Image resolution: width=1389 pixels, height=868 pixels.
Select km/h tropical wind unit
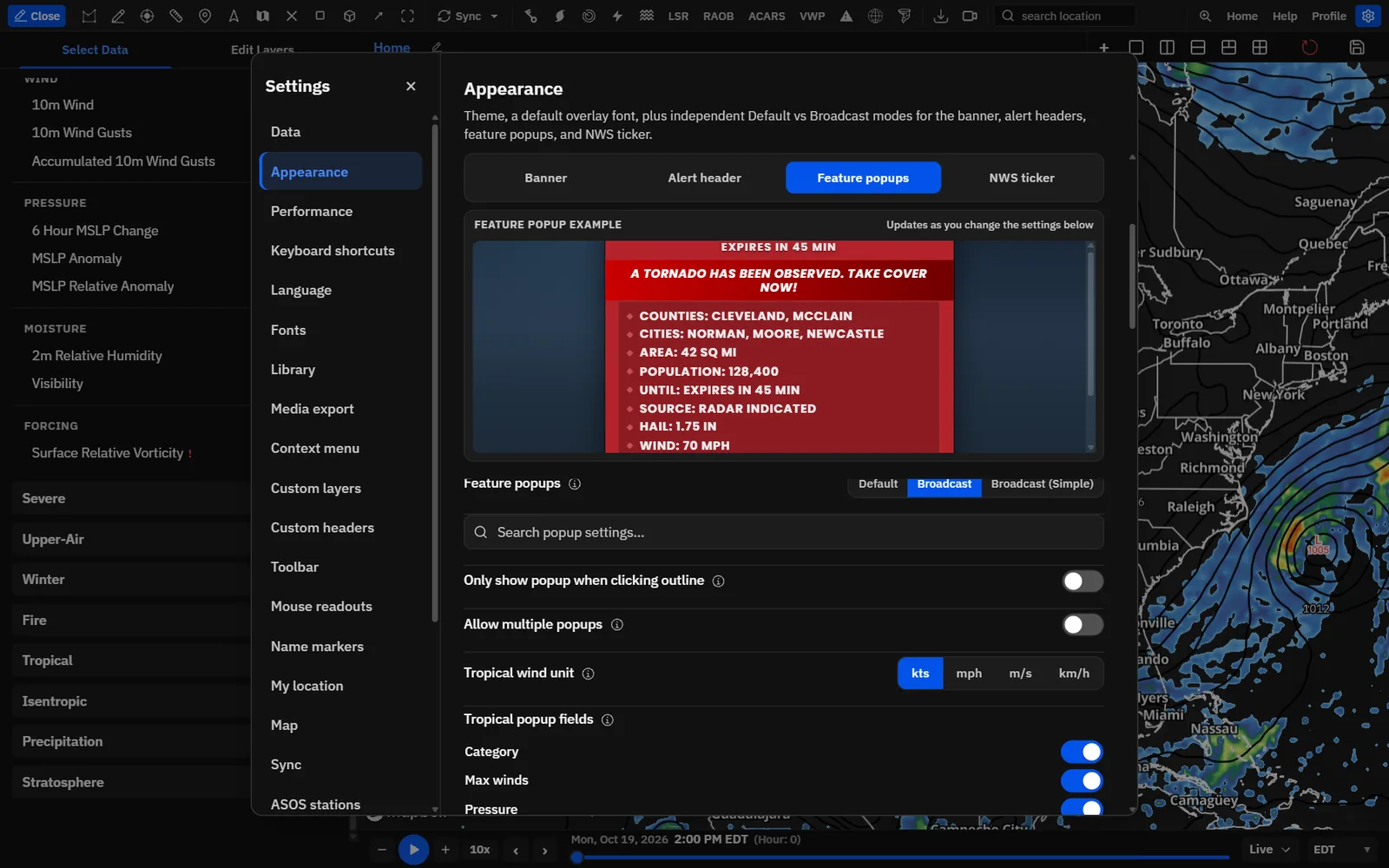pos(1074,674)
